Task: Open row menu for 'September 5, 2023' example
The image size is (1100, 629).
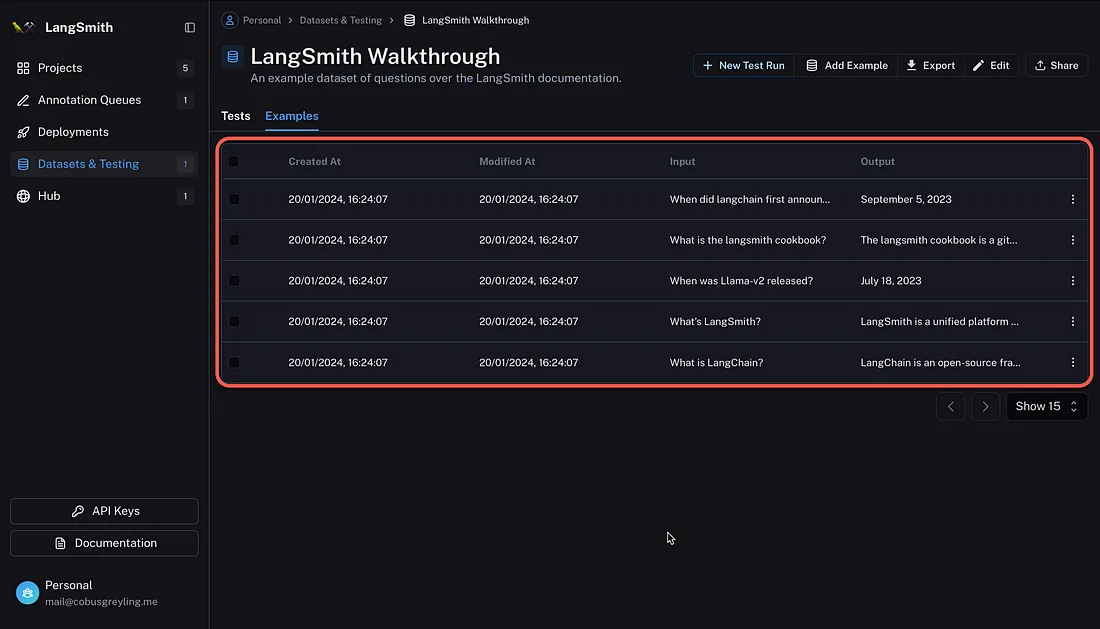Action: (1073, 199)
